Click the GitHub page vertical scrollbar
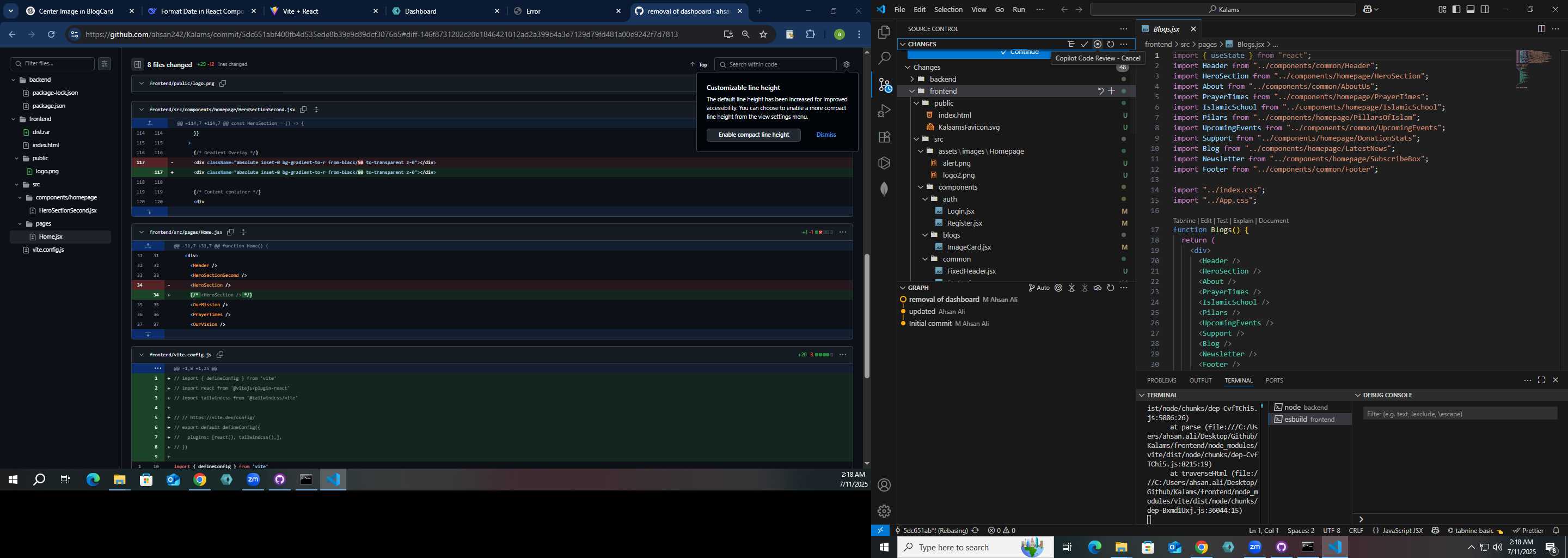Viewport: 1568px width, 558px height. 866,316
